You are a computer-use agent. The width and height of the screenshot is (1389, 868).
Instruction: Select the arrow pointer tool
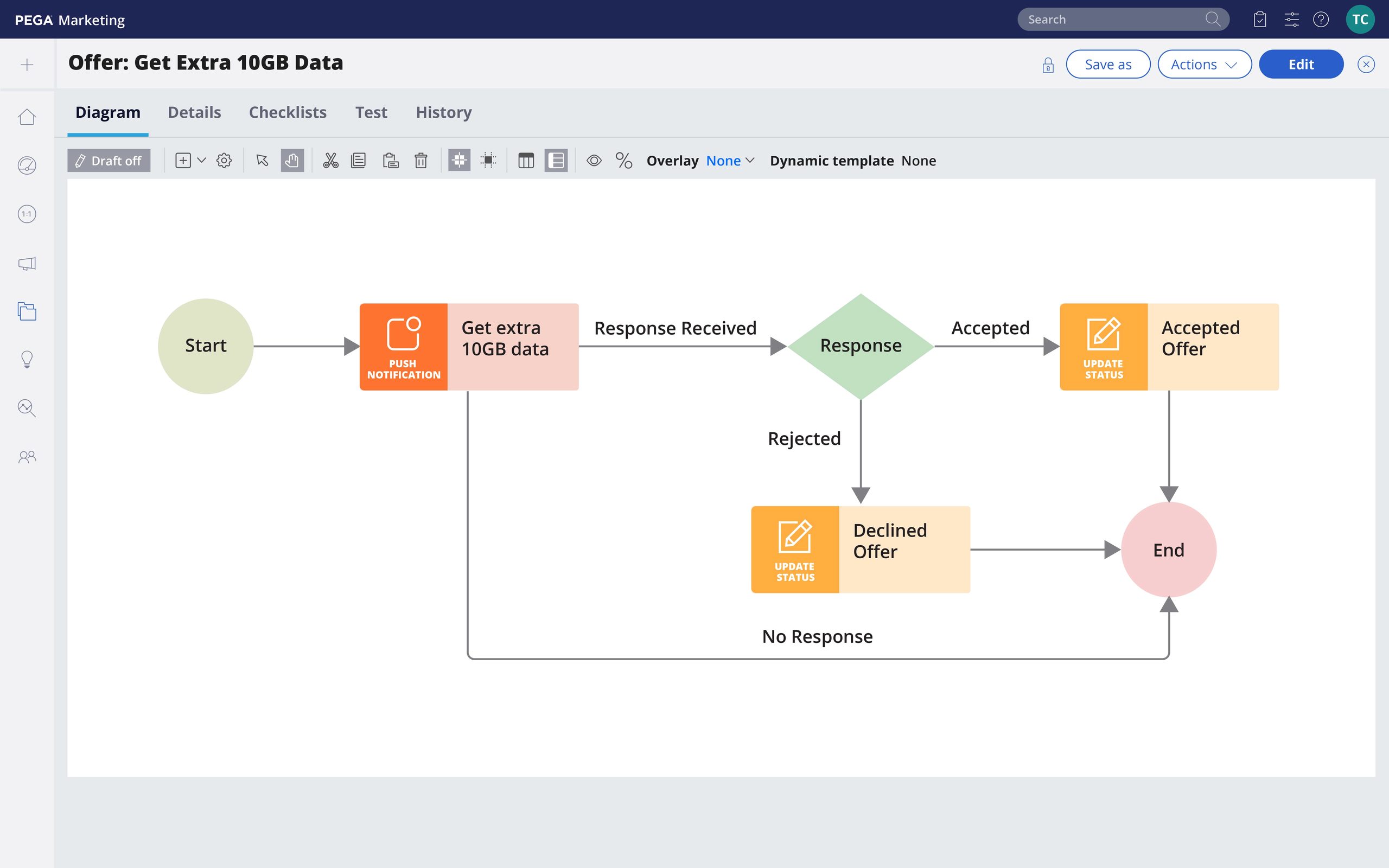point(262,160)
